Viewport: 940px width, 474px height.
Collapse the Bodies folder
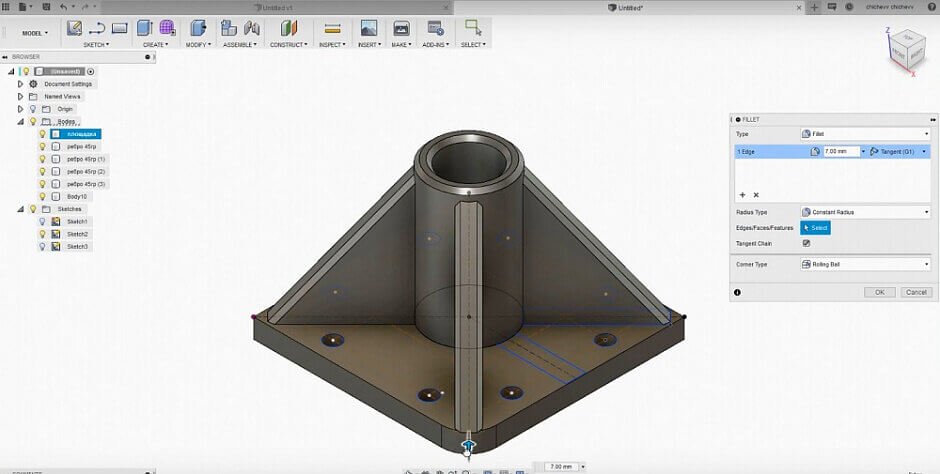point(20,122)
